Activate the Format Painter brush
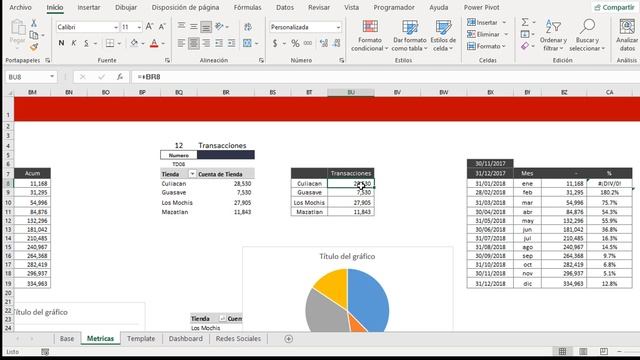Viewport: 640px width, 360px height. click(34, 47)
